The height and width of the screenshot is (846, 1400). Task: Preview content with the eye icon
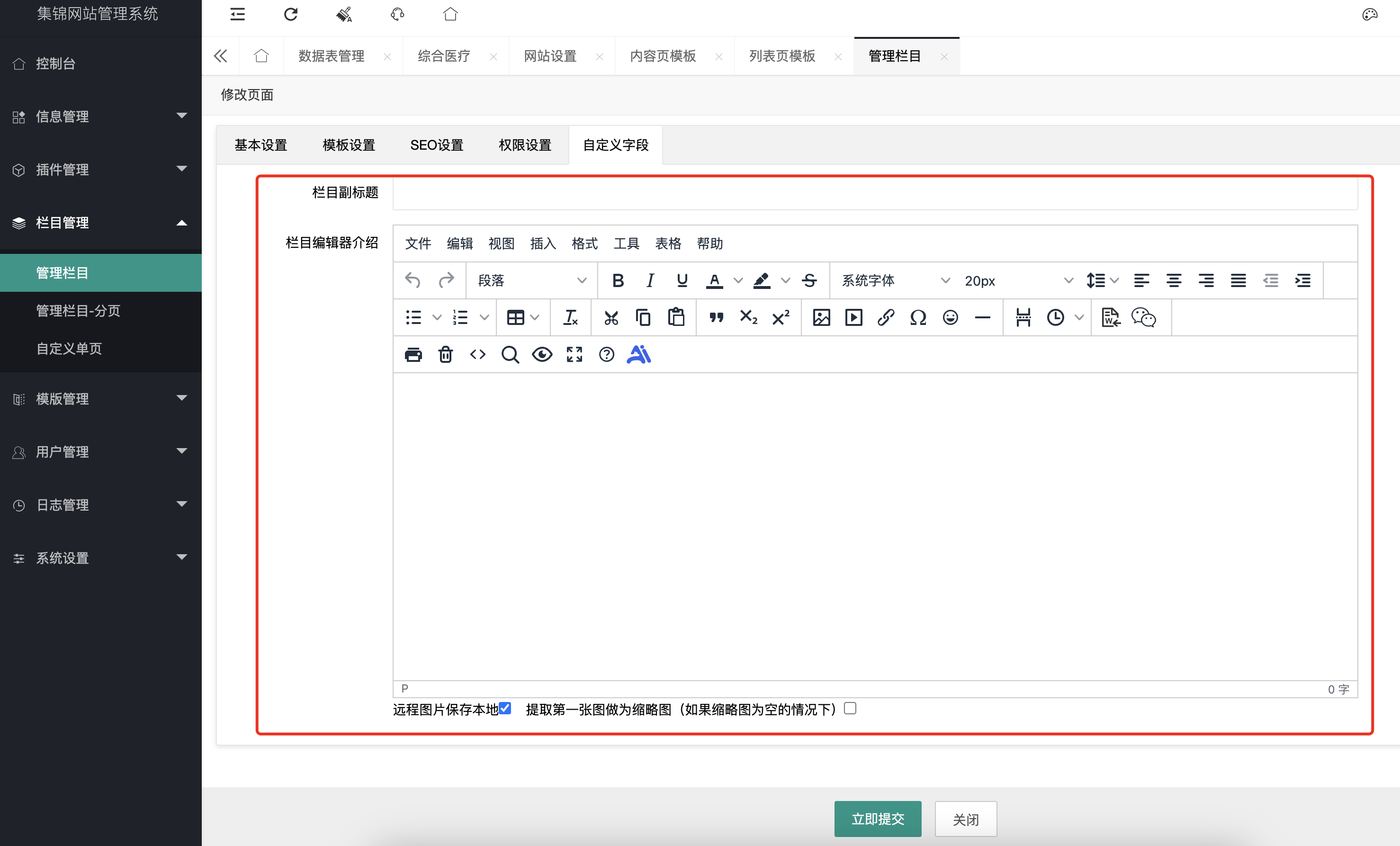click(542, 354)
